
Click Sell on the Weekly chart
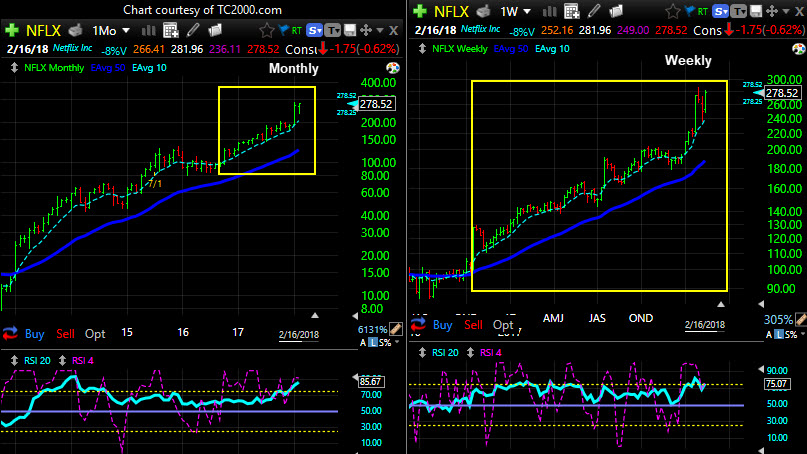tap(473, 325)
